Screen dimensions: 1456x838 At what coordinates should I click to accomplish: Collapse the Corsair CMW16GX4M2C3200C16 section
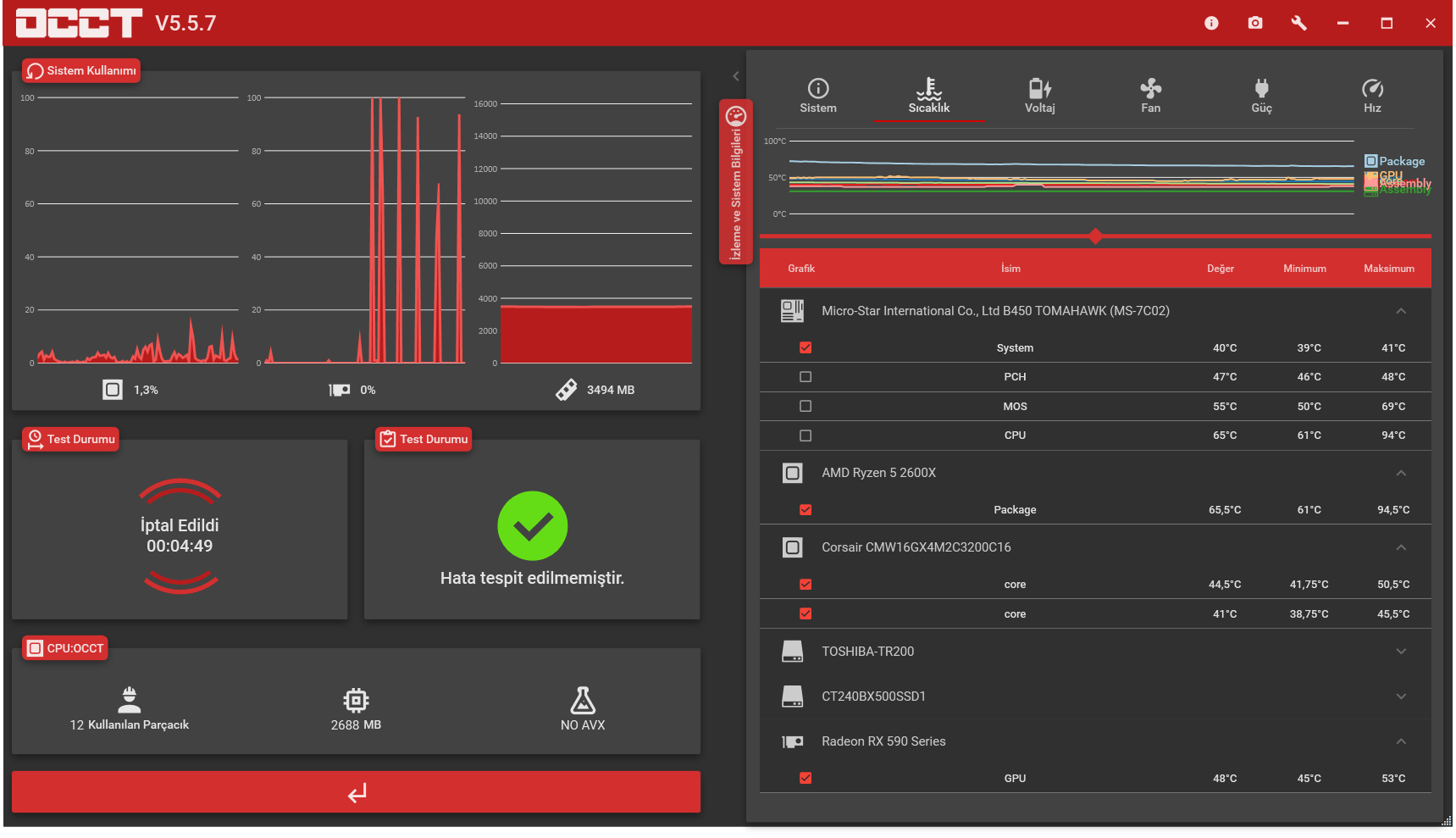1401,547
